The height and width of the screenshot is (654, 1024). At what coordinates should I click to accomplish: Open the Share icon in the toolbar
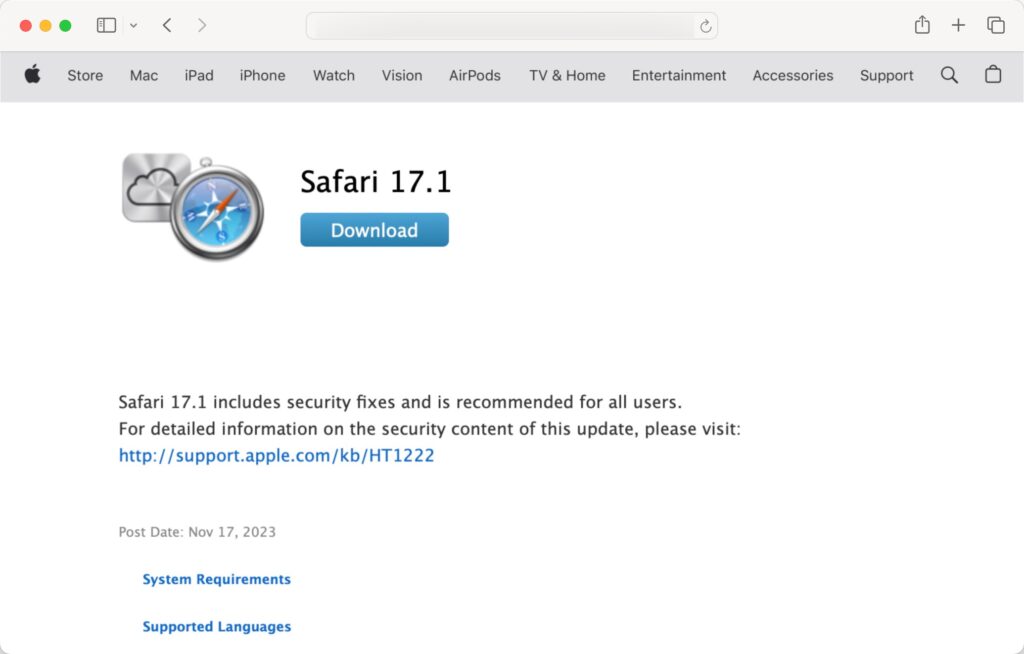922,25
